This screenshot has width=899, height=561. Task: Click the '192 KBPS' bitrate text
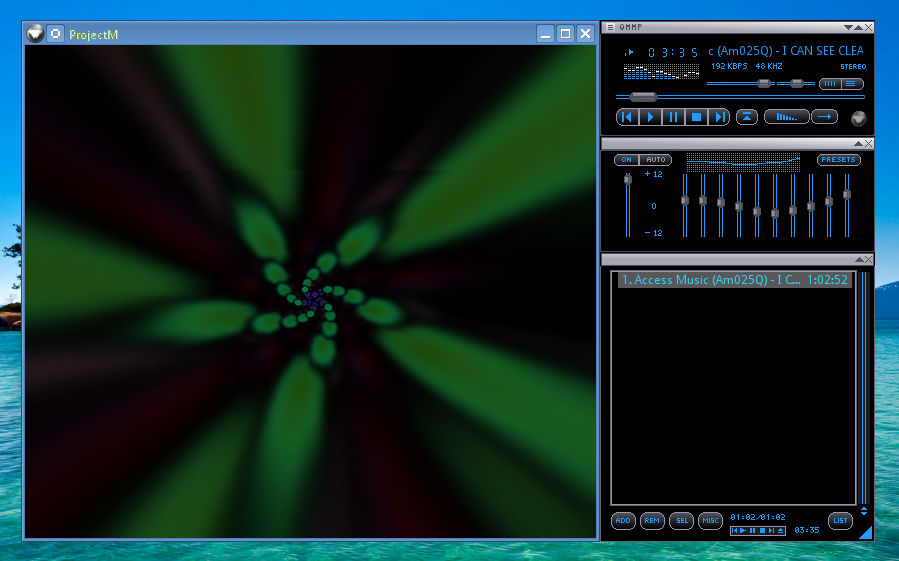[x=729, y=67]
